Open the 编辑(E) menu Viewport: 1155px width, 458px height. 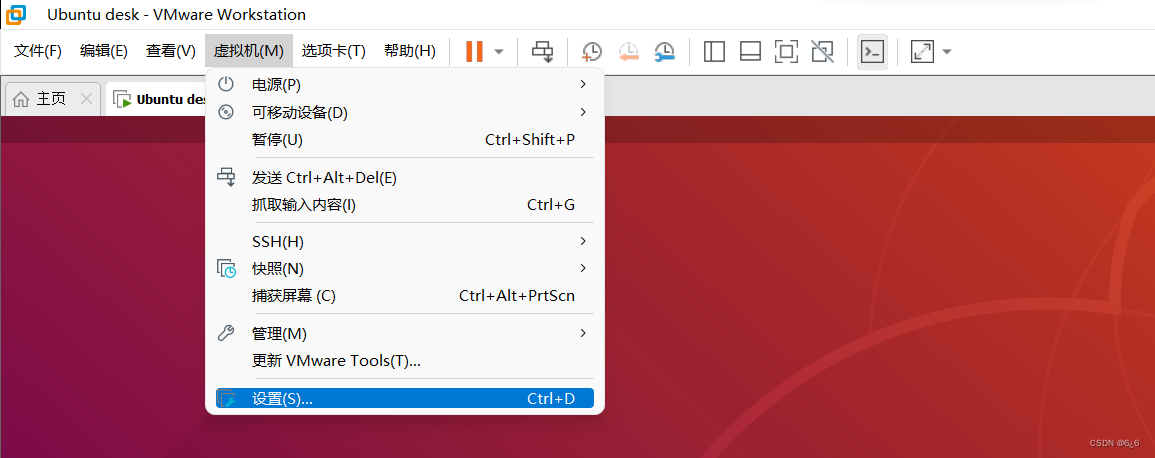pyautogui.click(x=104, y=51)
